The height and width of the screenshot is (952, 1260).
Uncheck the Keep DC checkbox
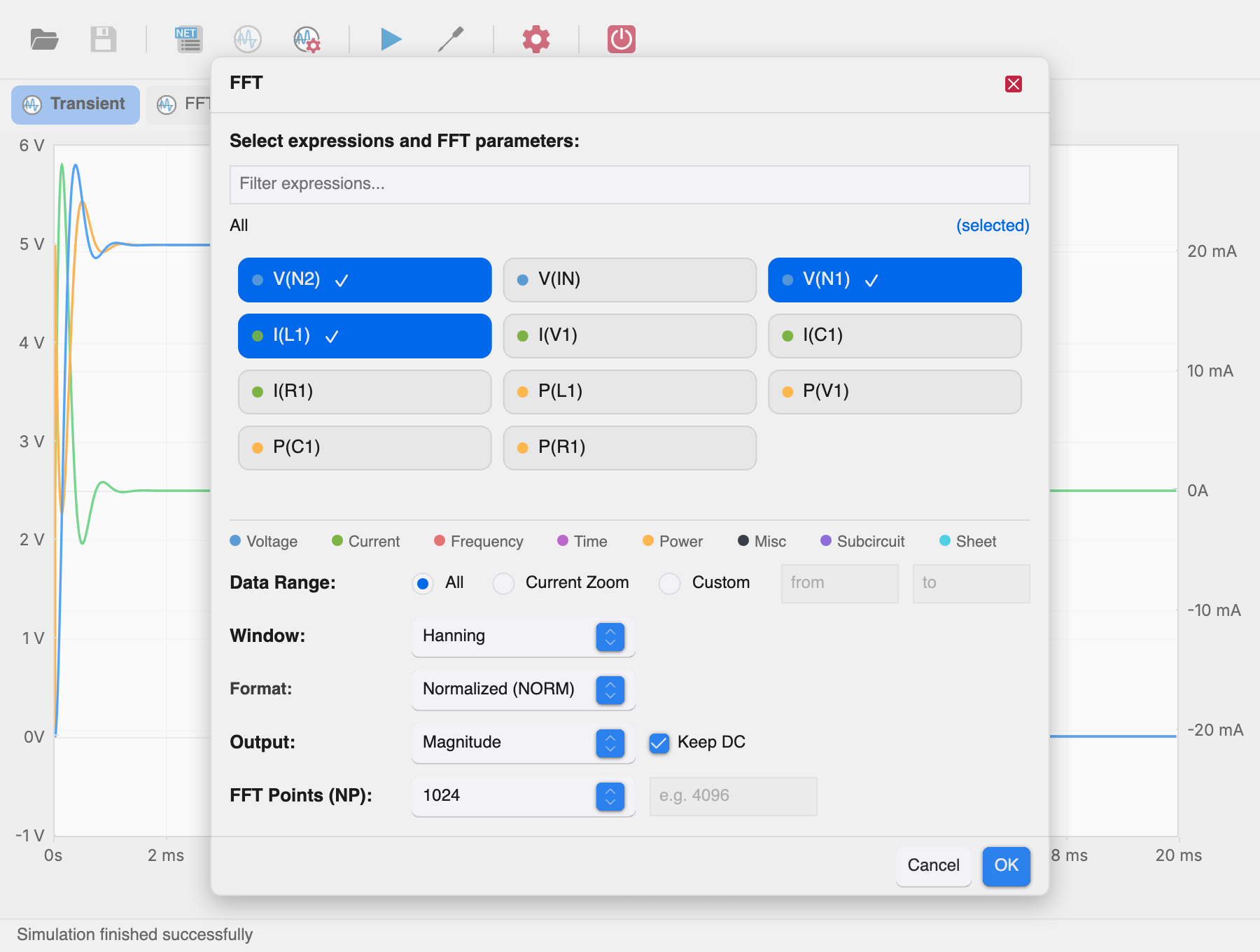[x=659, y=743]
